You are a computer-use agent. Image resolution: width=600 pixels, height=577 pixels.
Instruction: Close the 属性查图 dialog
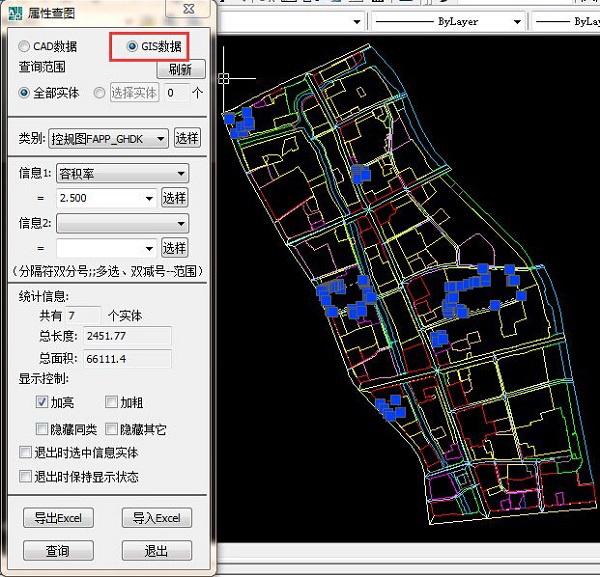point(187,9)
